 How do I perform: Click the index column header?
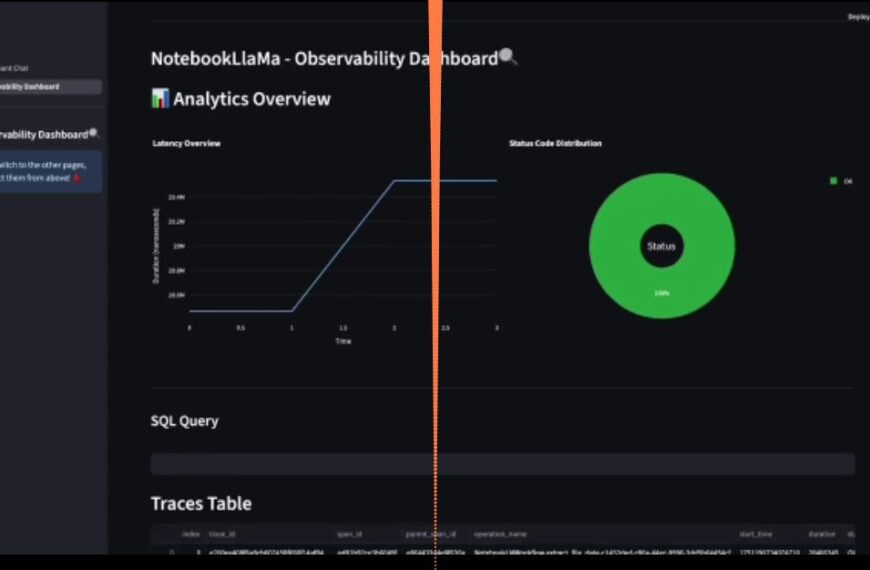[x=191, y=534]
